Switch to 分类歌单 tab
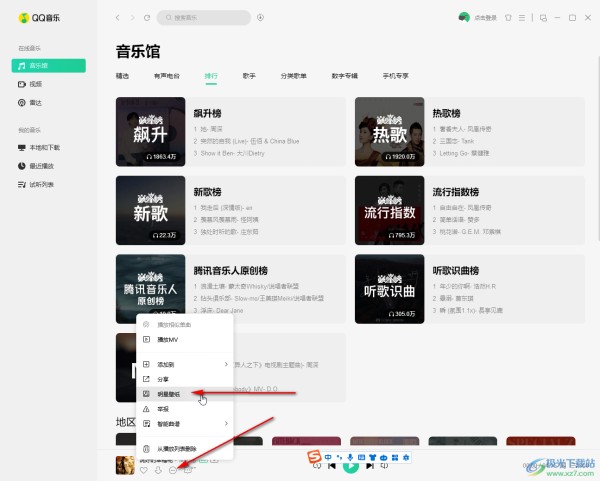Viewport: 600px width, 481px height. pos(293,76)
